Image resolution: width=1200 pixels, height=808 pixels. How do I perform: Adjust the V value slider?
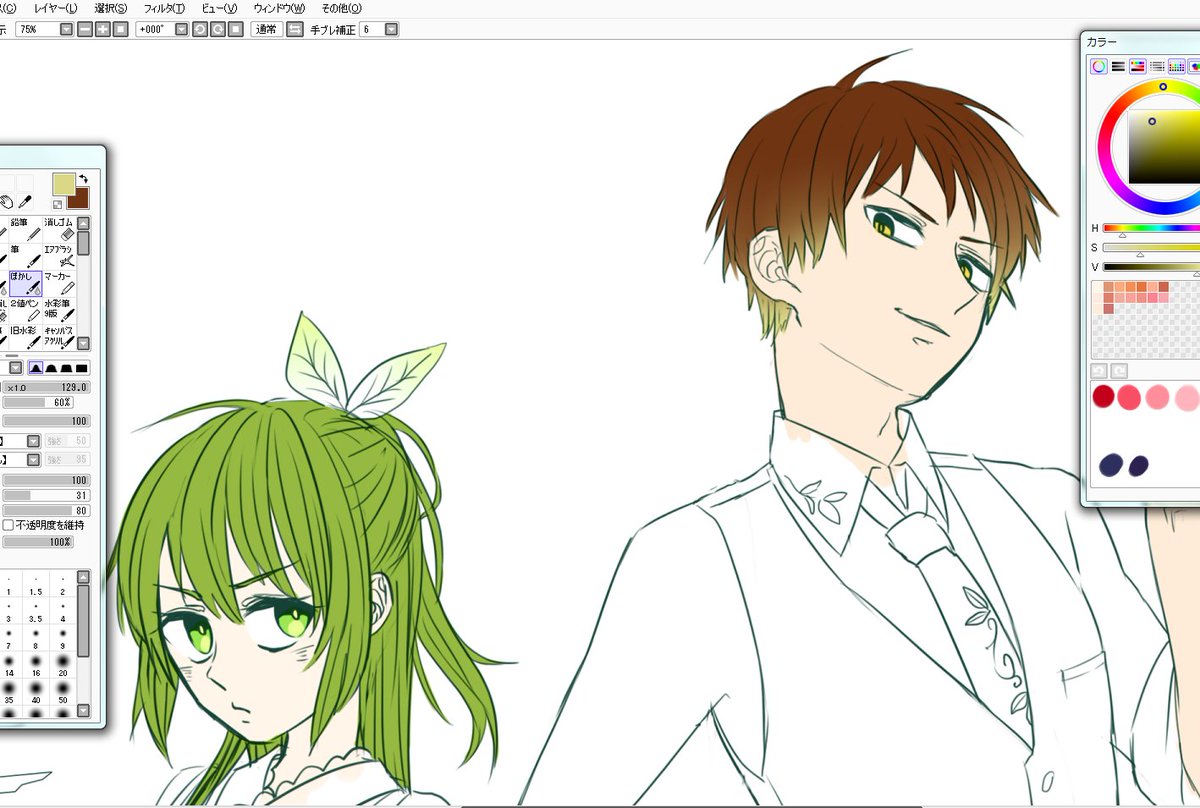[1151, 267]
